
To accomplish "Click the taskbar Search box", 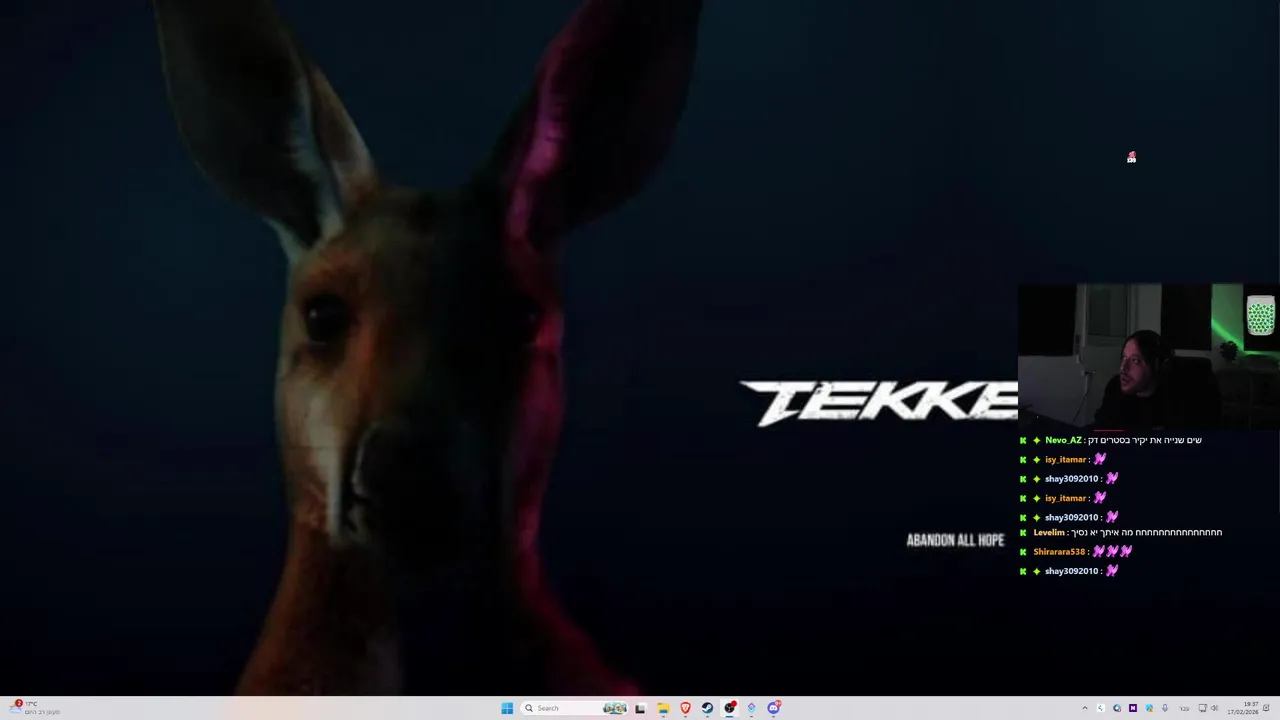I will (x=575, y=708).
